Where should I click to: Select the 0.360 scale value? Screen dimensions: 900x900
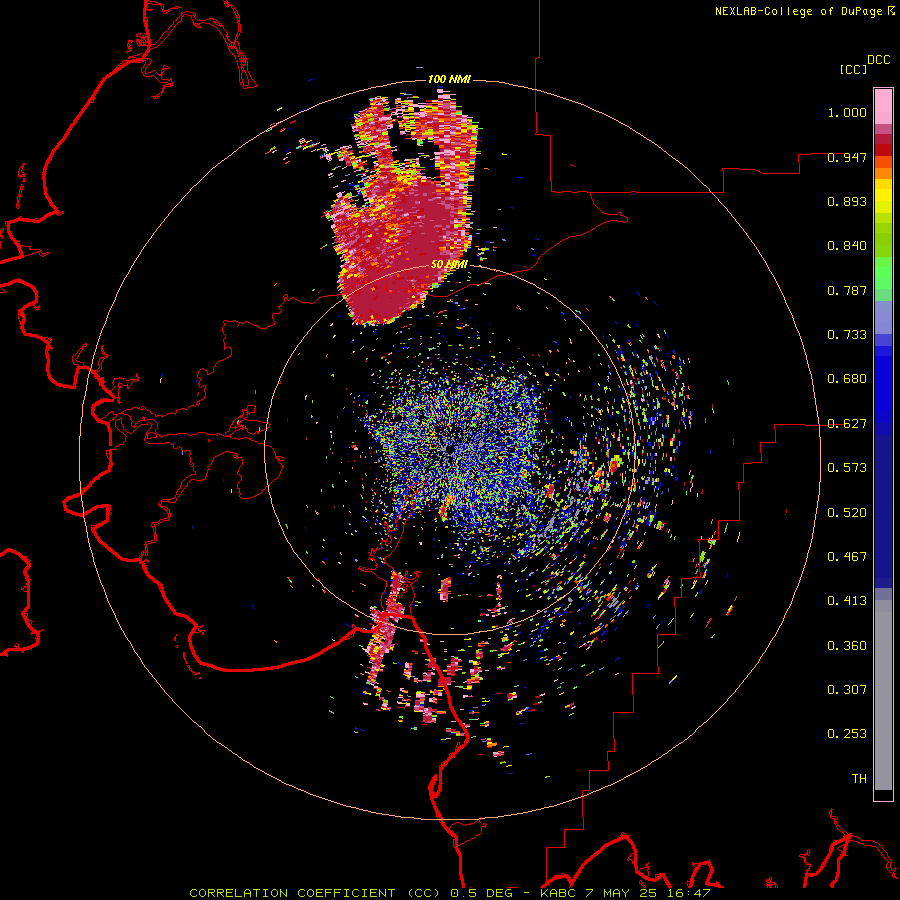click(x=847, y=646)
